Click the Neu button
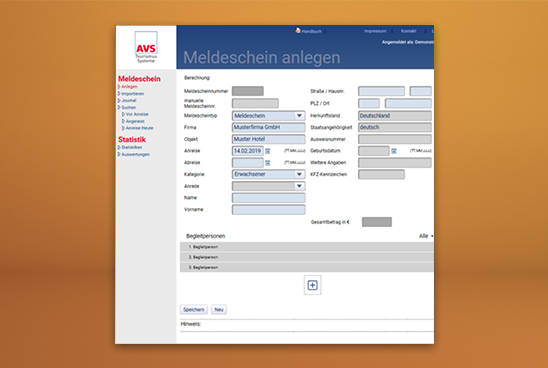This screenshot has height=368, width=548. point(219,310)
